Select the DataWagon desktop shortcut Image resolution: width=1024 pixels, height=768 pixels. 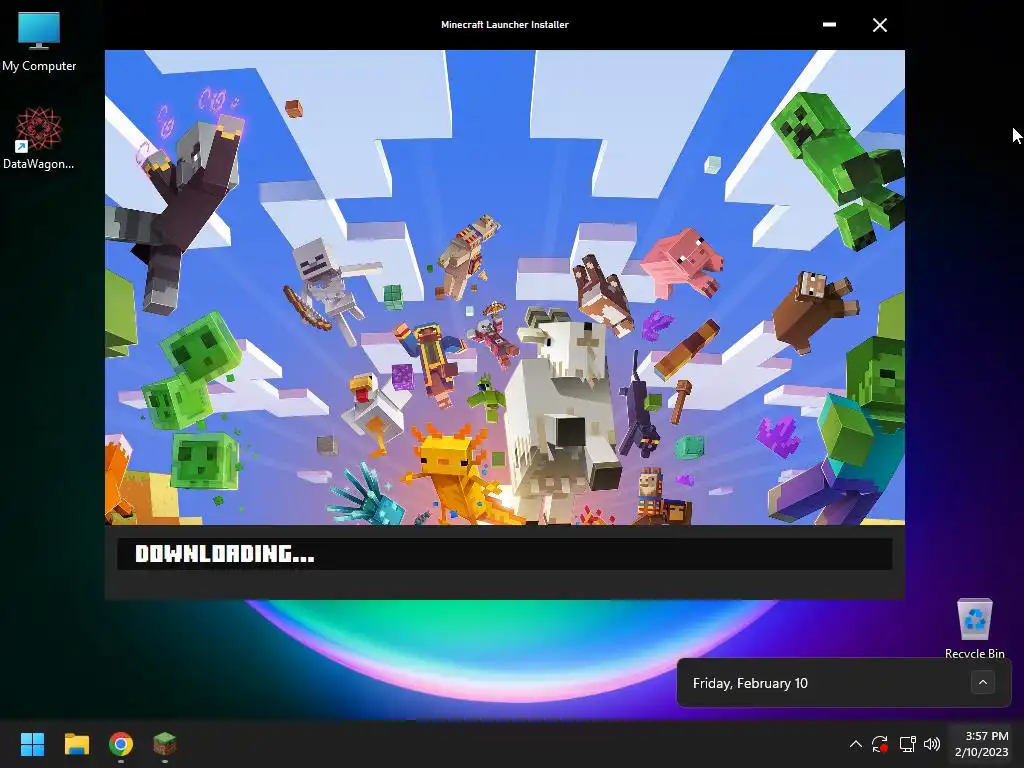click(39, 138)
